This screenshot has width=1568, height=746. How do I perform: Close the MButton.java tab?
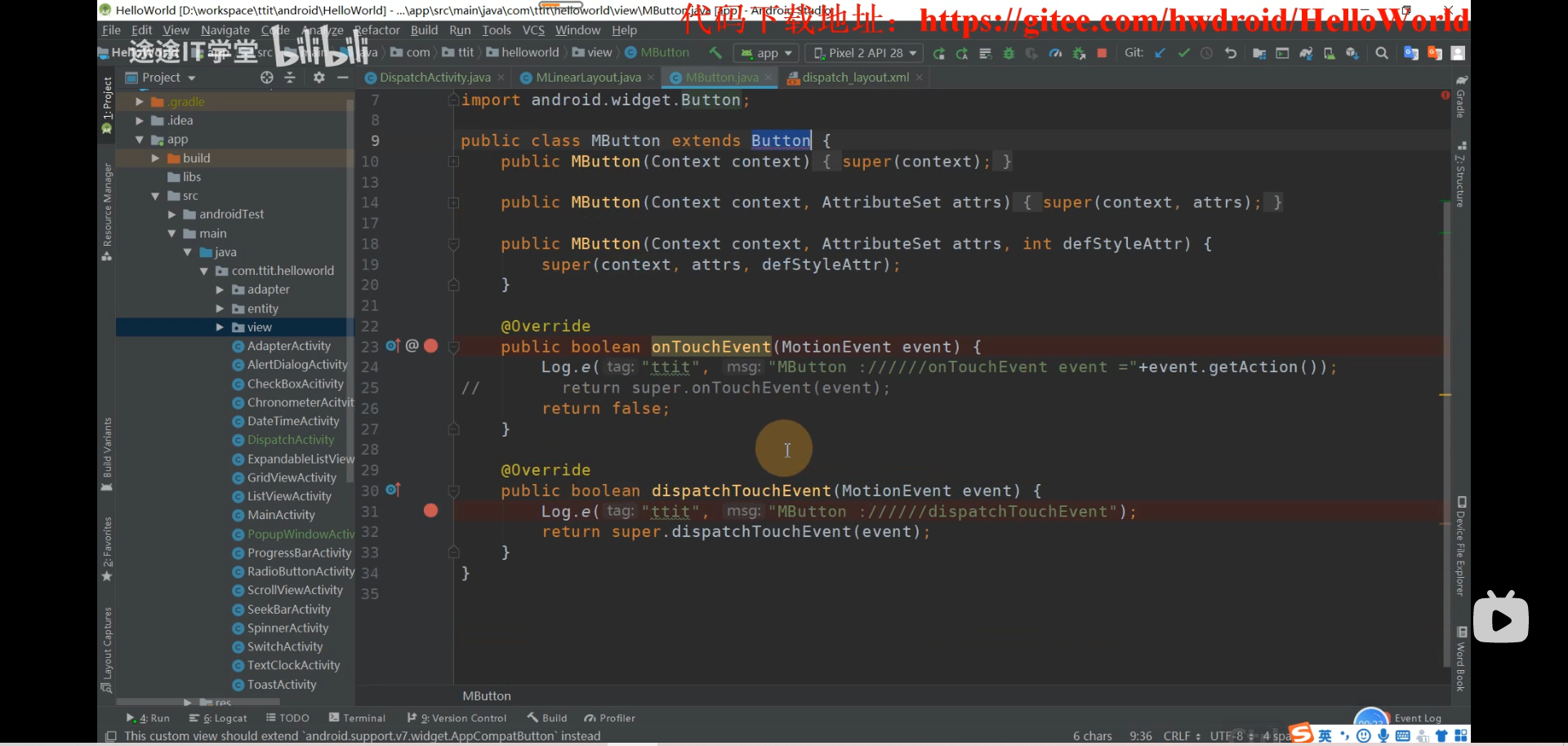pos(768,78)
